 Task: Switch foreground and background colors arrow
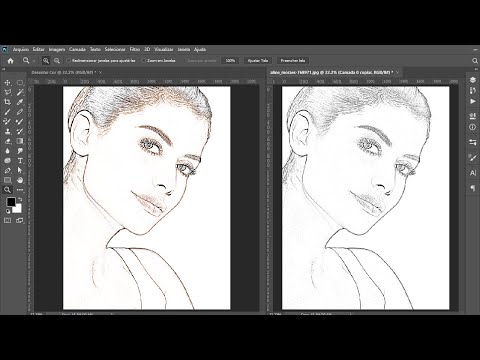20,199
